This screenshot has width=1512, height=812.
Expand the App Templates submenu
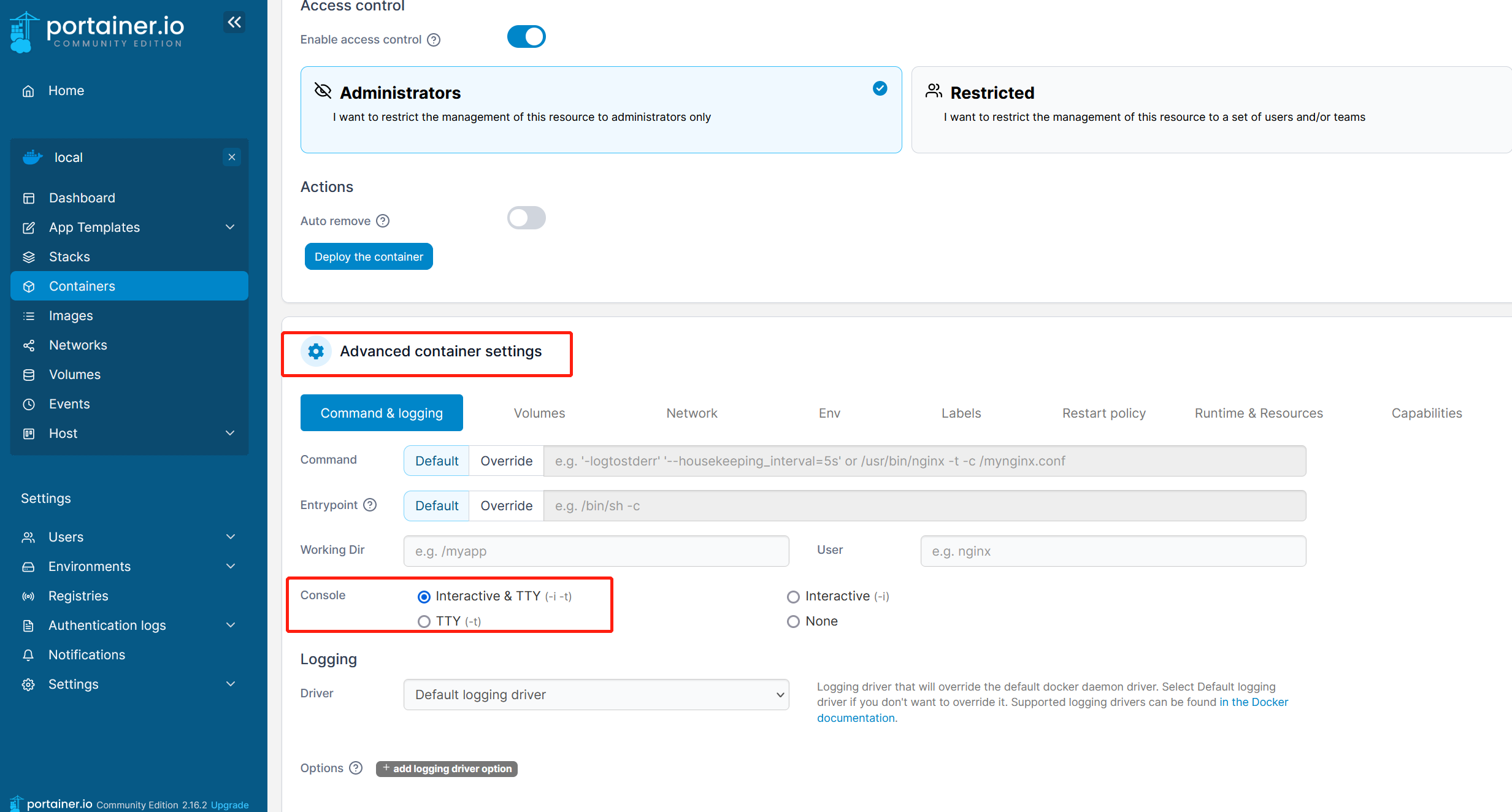[x=230, y=228]
